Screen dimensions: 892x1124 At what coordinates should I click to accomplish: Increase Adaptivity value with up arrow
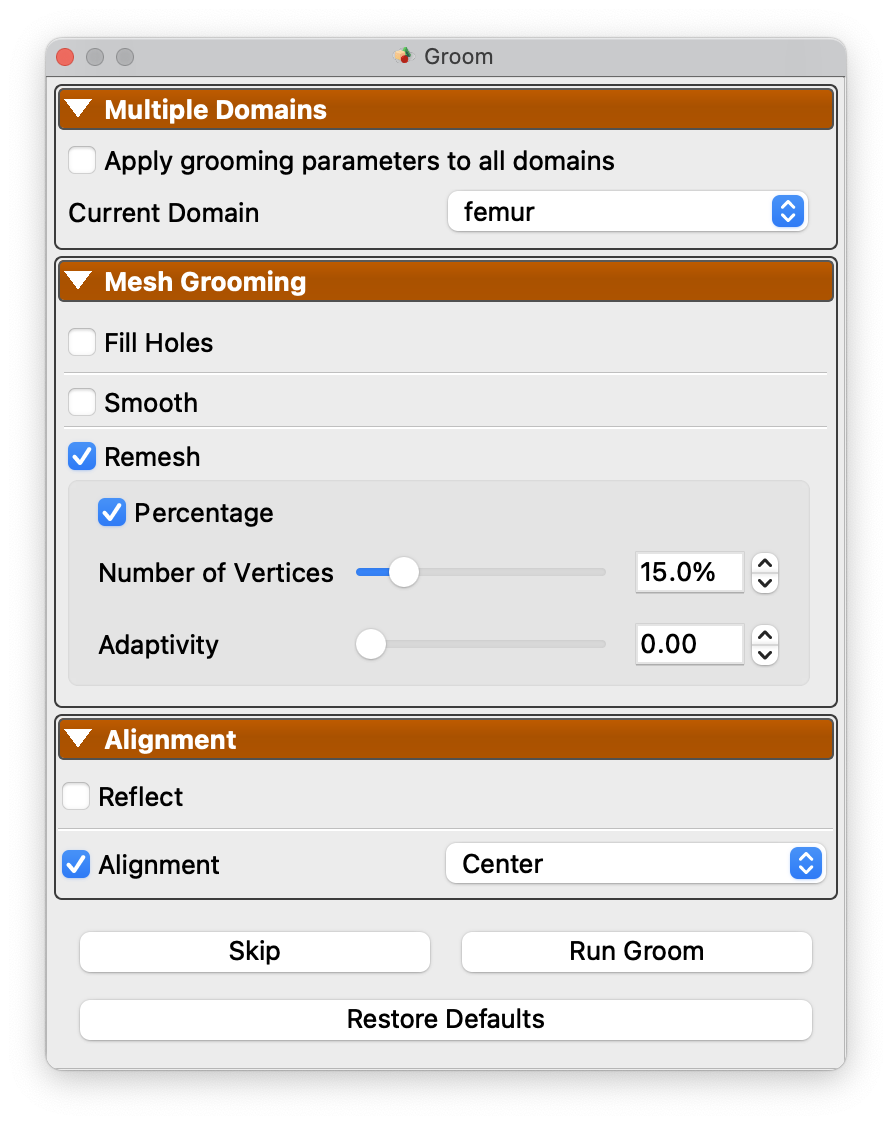click(x=765, y=635)
